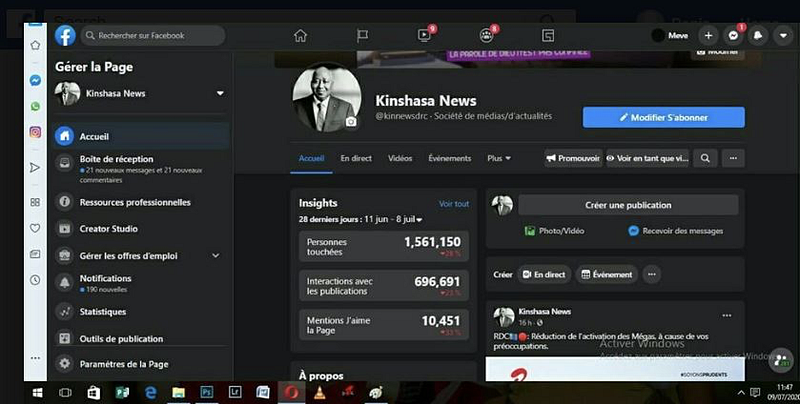Open Notifications with 190 nouvelles
Screen dimensions: 800x404
(x=141, y=283)
